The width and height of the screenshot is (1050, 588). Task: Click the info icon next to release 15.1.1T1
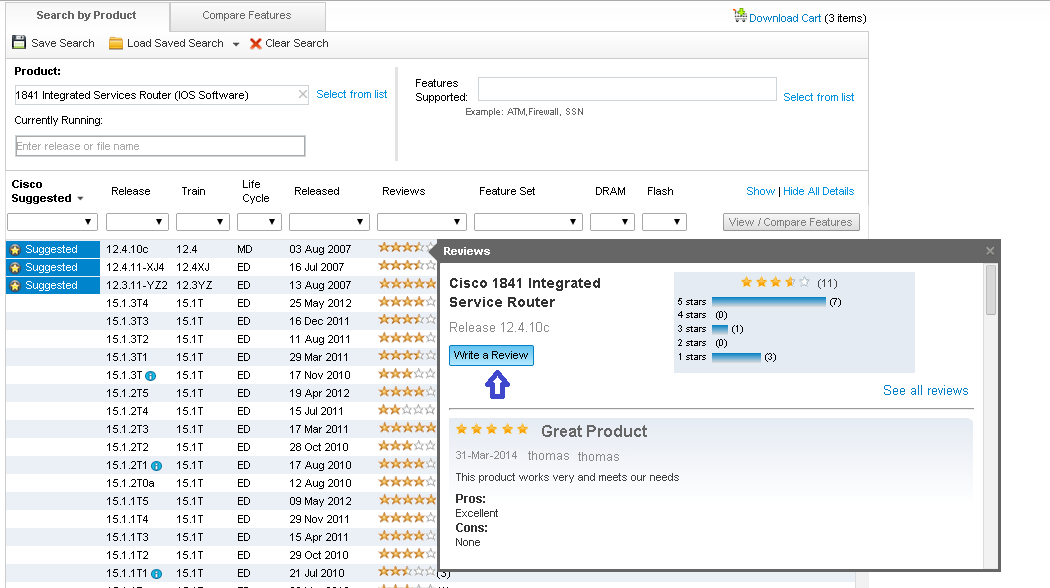[156, 574]
